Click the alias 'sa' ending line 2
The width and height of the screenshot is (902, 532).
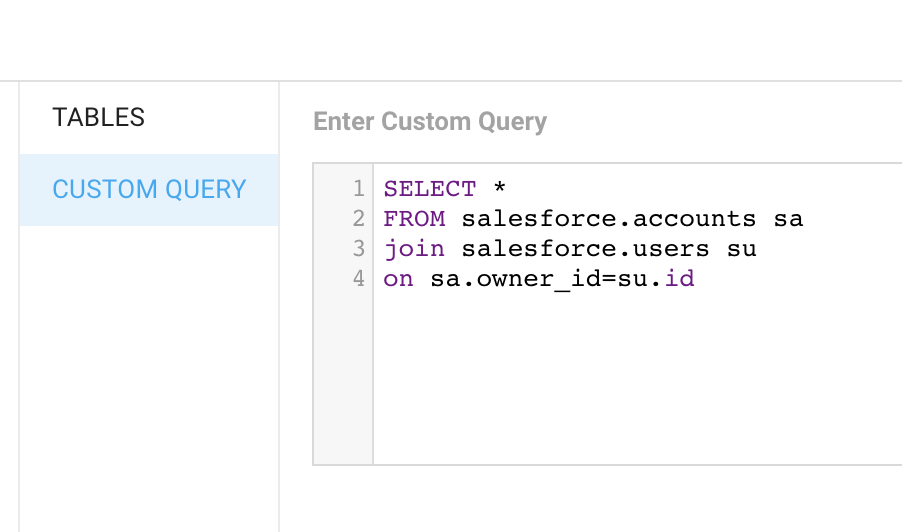tap(788, 219)
